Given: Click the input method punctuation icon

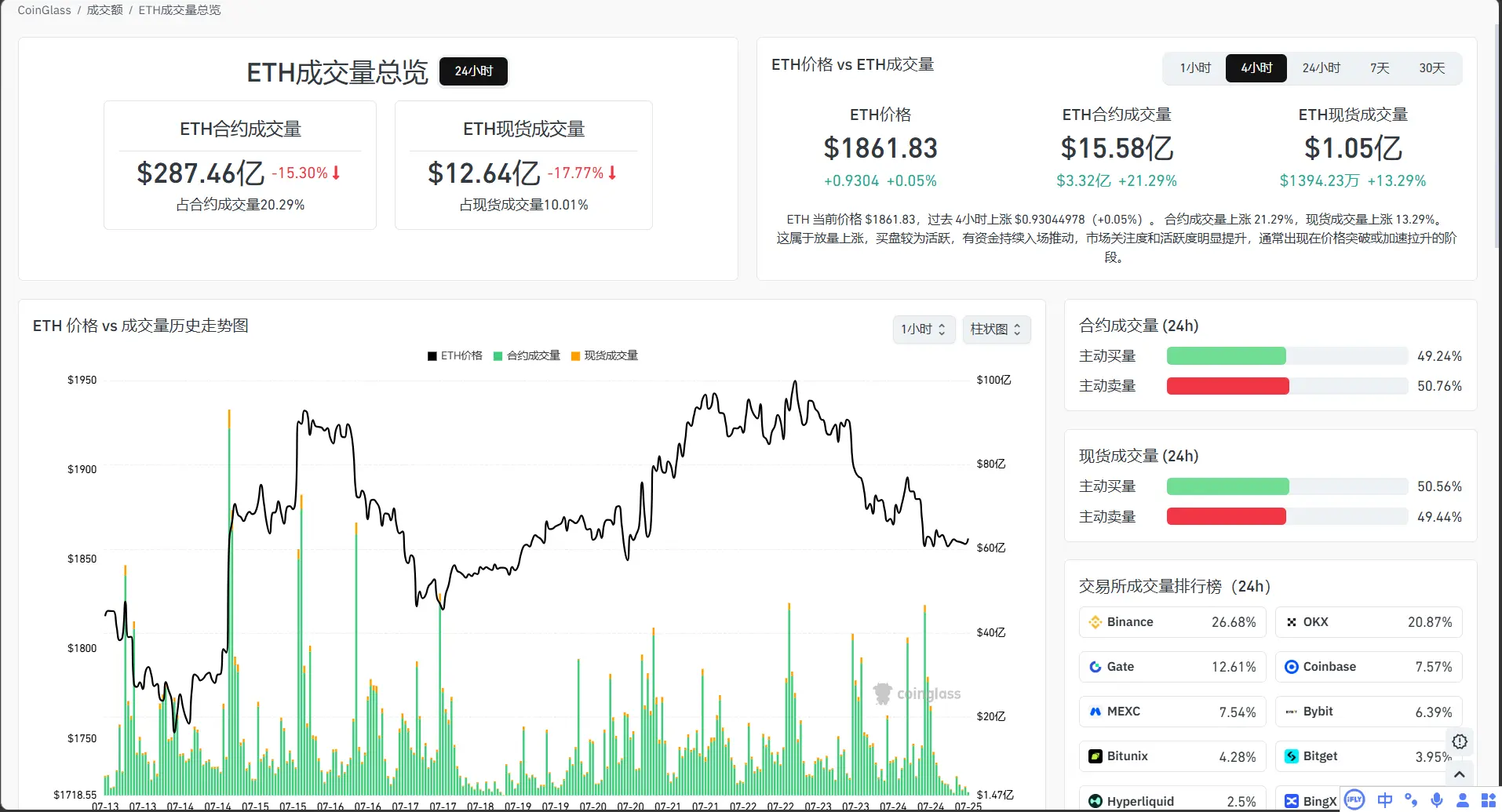Looking at the screenshot, I should 1411,799.
